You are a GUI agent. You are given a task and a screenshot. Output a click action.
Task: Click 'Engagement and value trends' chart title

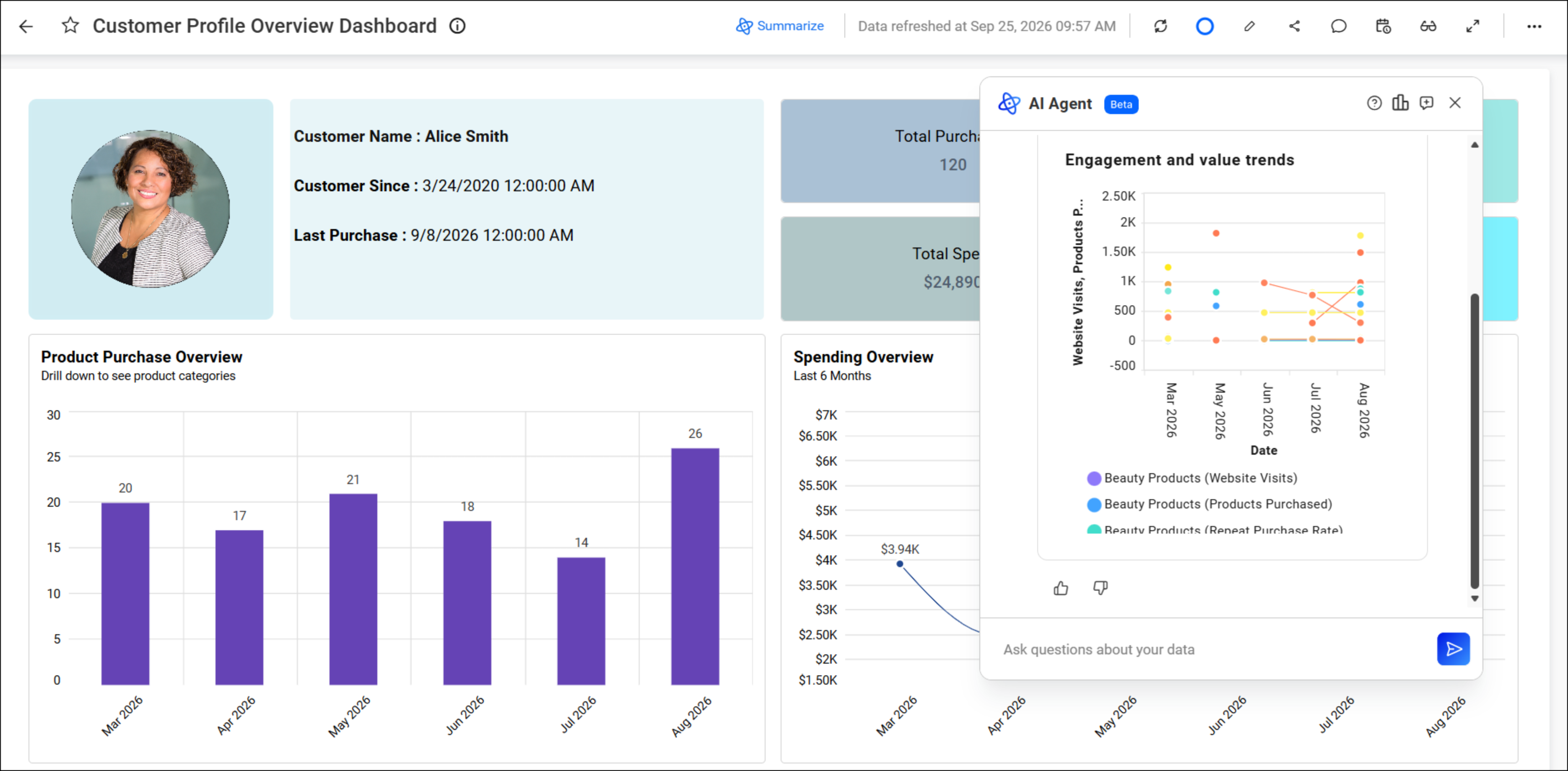(1179, 159)
